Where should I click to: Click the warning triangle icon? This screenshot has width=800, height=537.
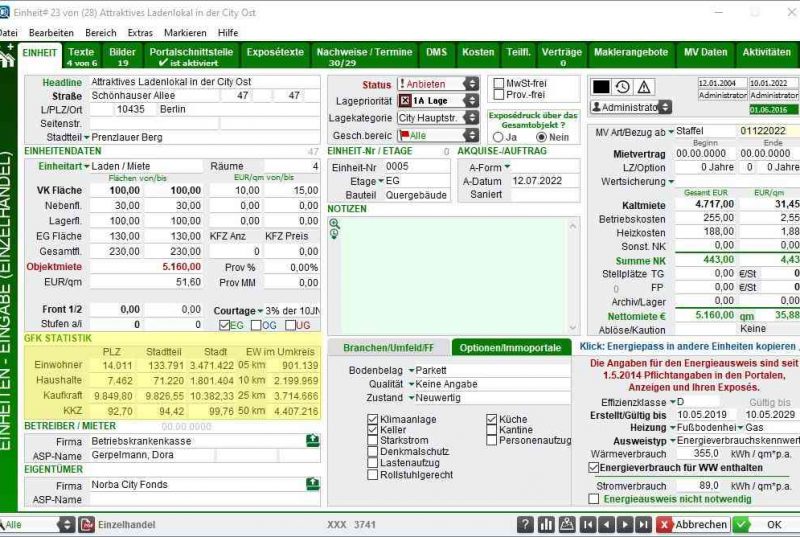pos(644,87)
